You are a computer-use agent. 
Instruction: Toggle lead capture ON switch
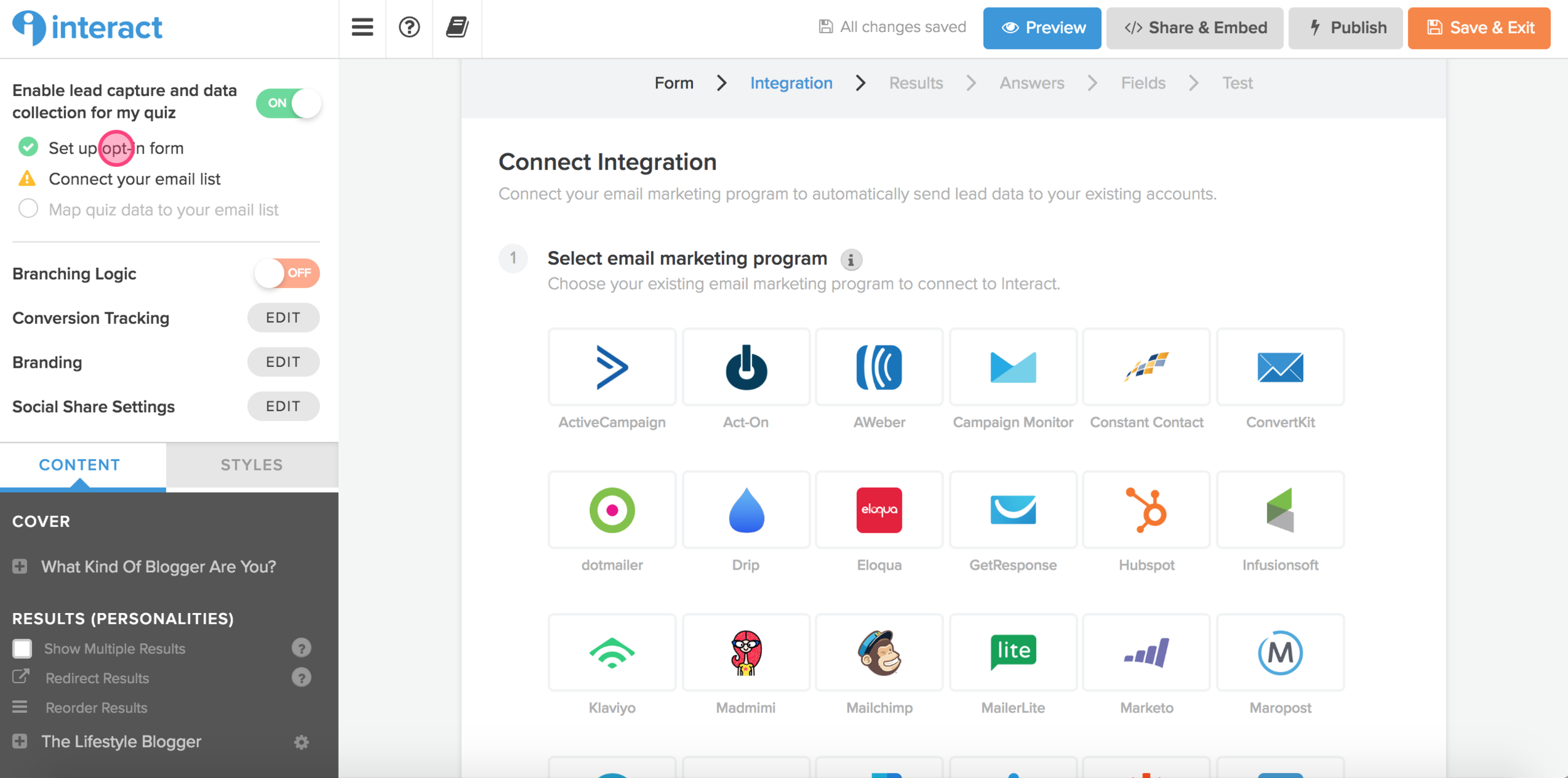[x=288, y=103]
